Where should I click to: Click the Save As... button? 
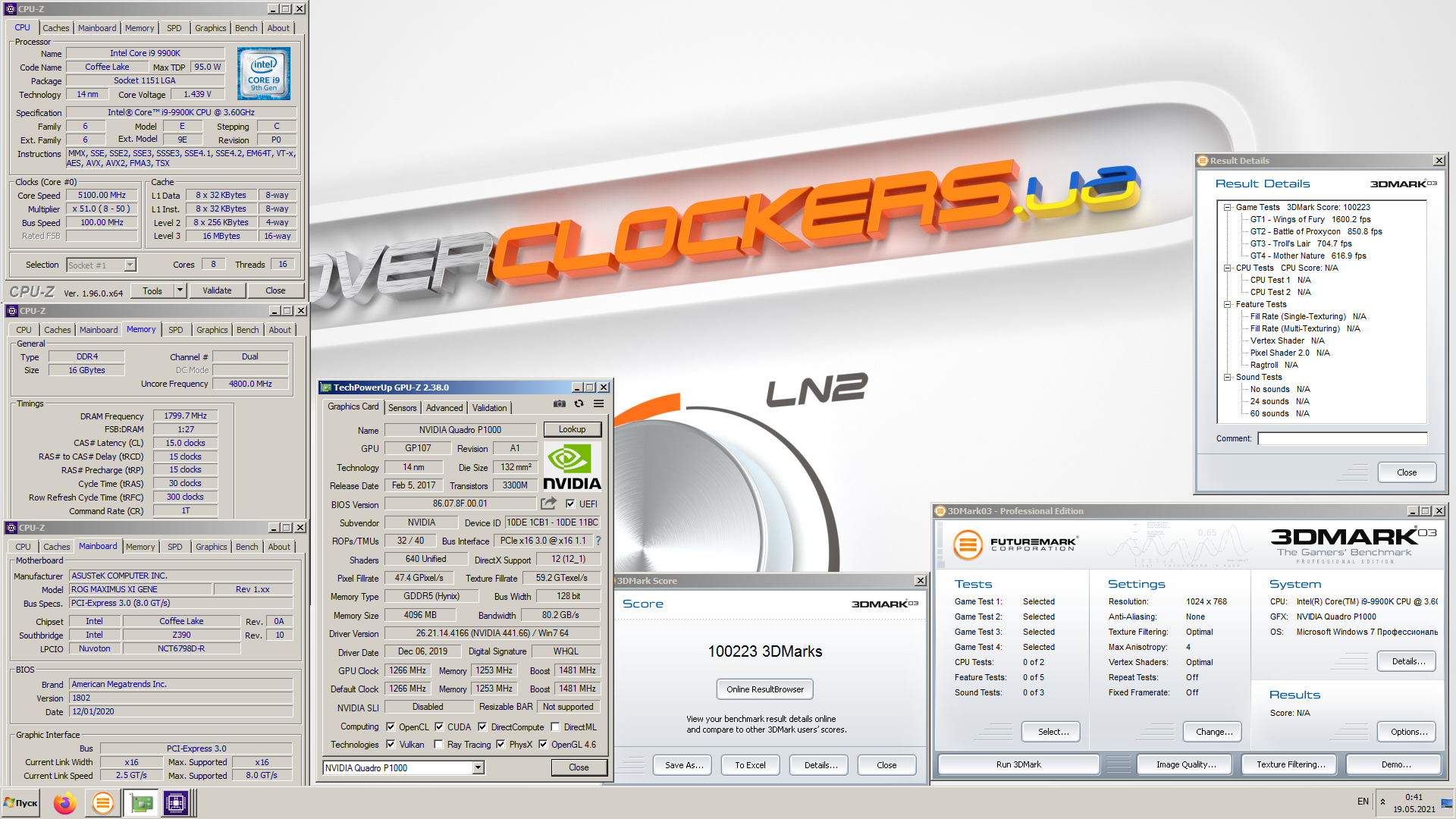coord(683,765)
